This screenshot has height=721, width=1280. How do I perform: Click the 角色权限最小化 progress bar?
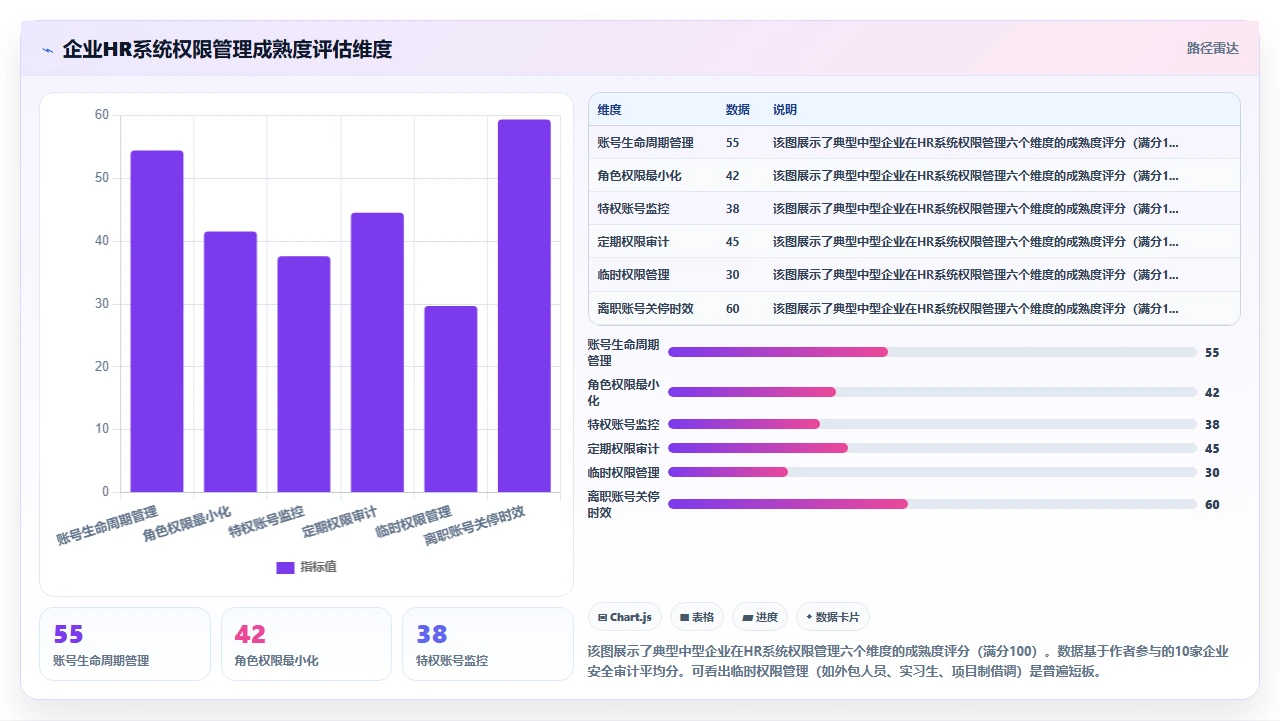[x=932, y=392]
